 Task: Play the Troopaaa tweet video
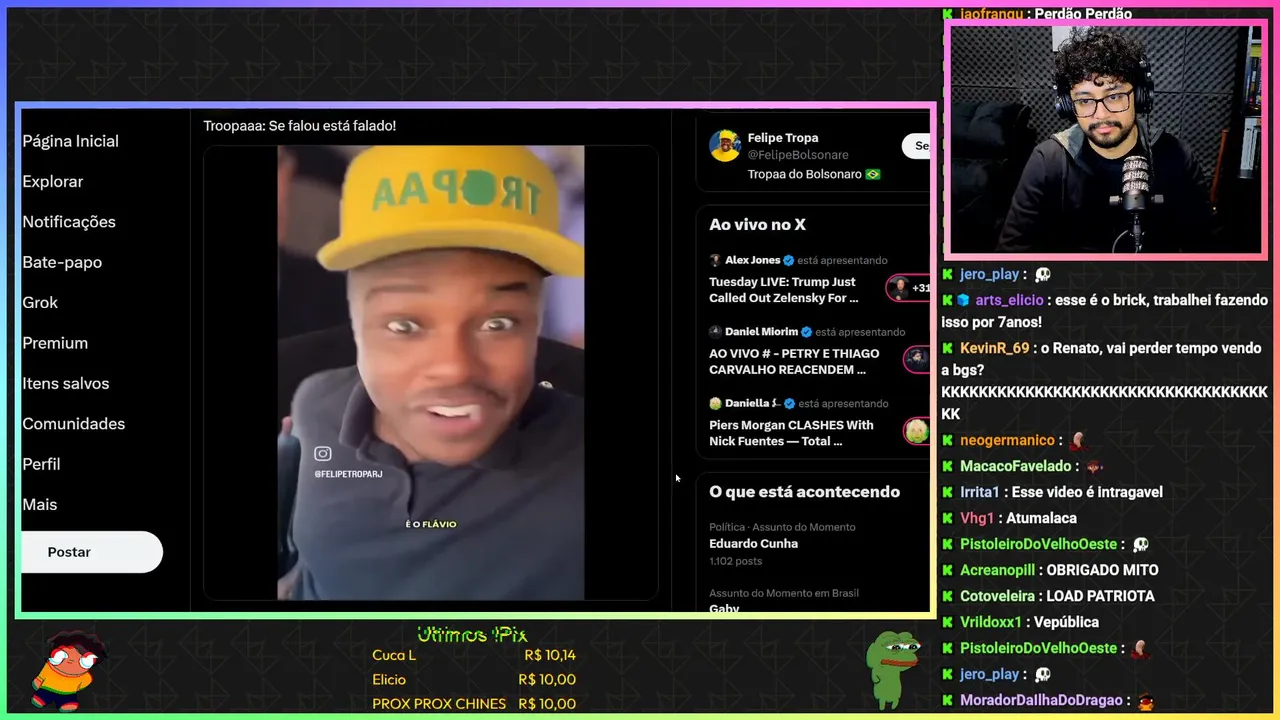[431, 373]
